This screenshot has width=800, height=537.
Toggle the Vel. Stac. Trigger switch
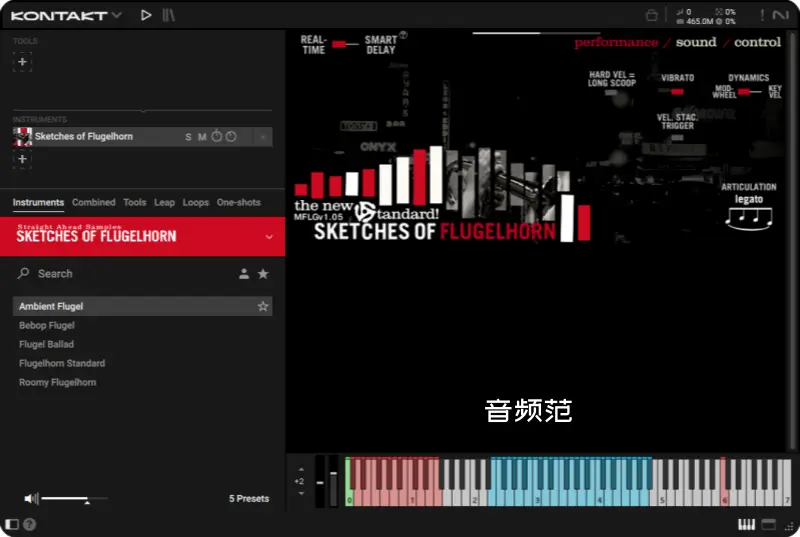678,137
